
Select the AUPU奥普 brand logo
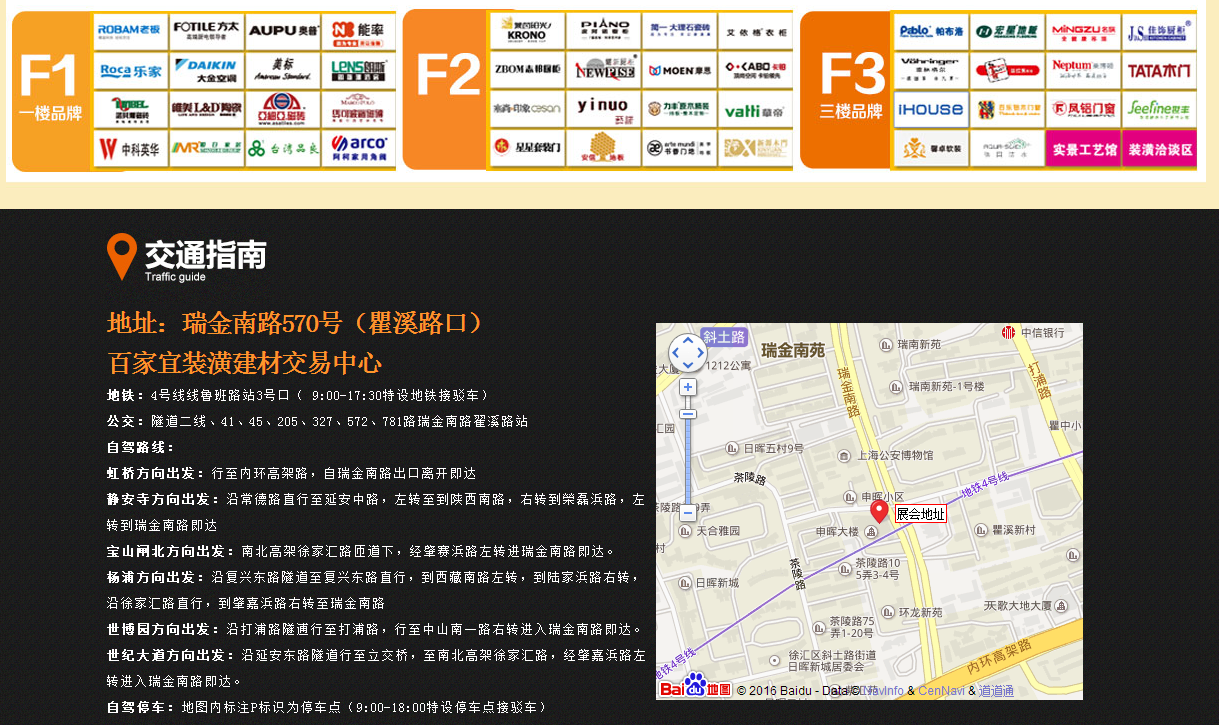283,31
